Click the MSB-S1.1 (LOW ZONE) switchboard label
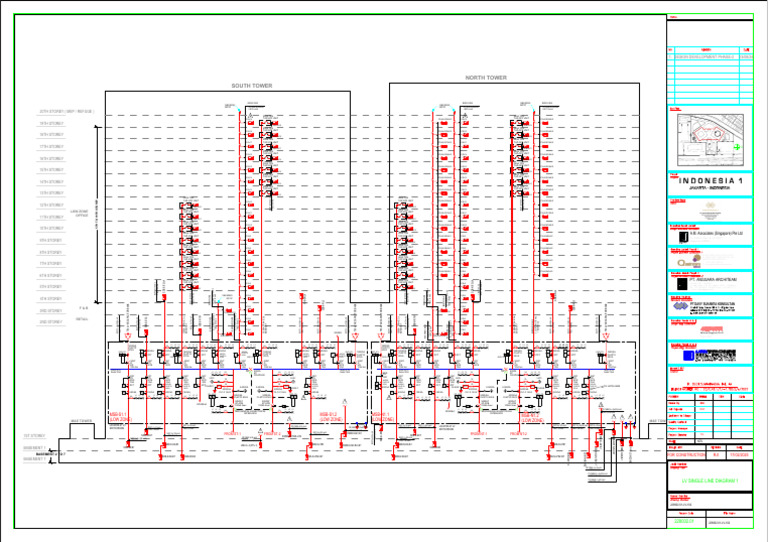Screen dimensions: 768x542 click(x=121, y=417)
